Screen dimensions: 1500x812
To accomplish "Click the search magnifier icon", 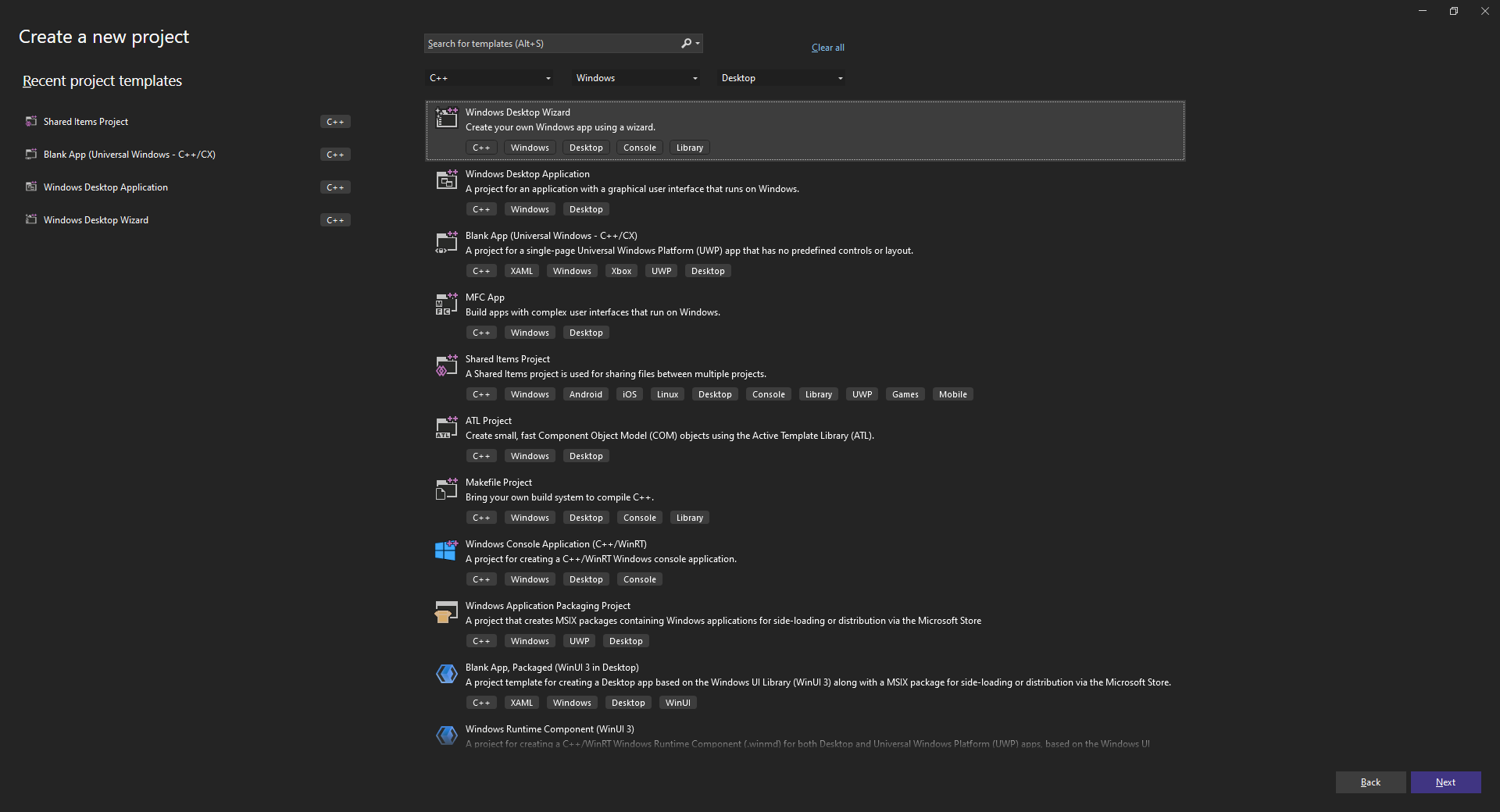I will tap(686, 43).
